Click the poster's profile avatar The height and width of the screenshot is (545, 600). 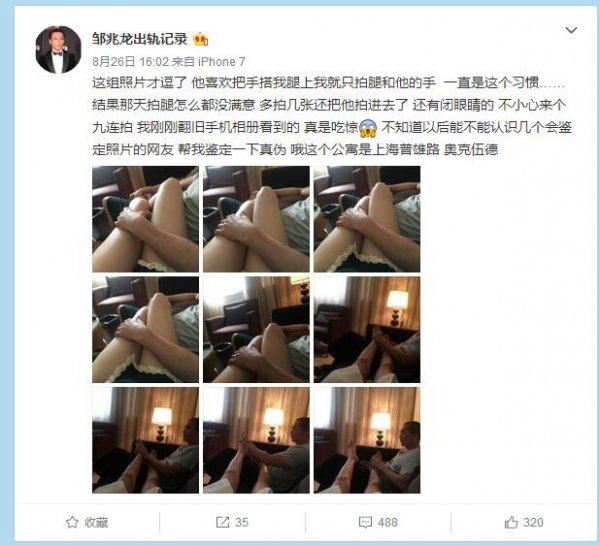coord(58,50)
